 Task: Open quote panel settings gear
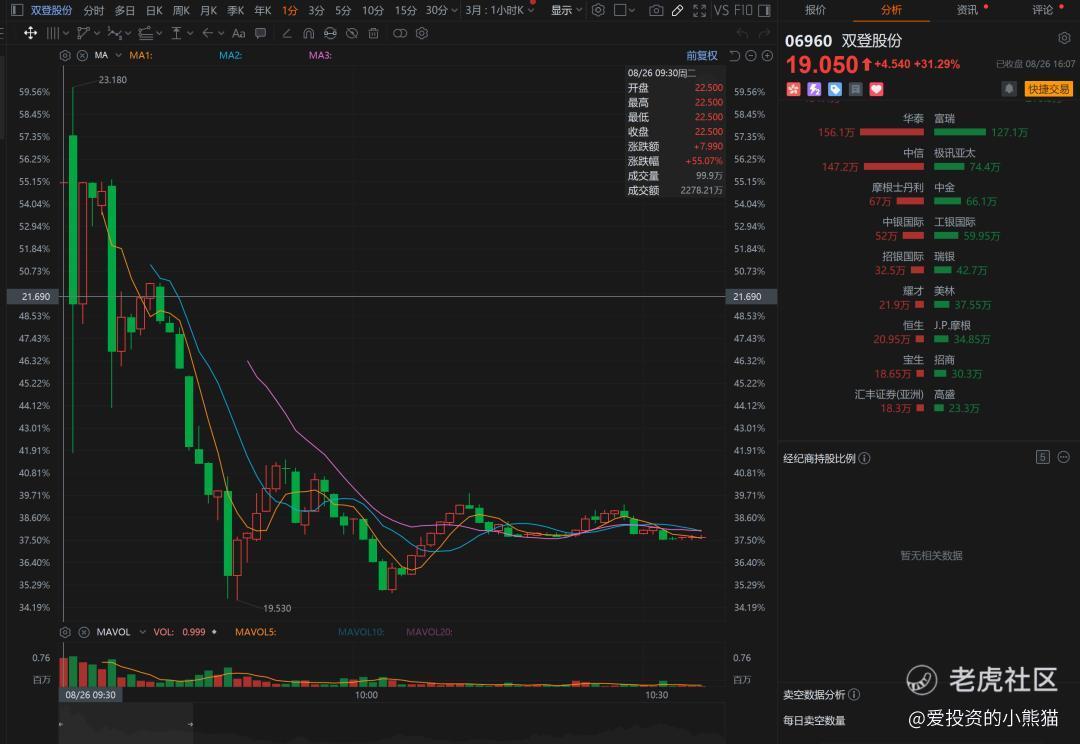[1064, 39]
